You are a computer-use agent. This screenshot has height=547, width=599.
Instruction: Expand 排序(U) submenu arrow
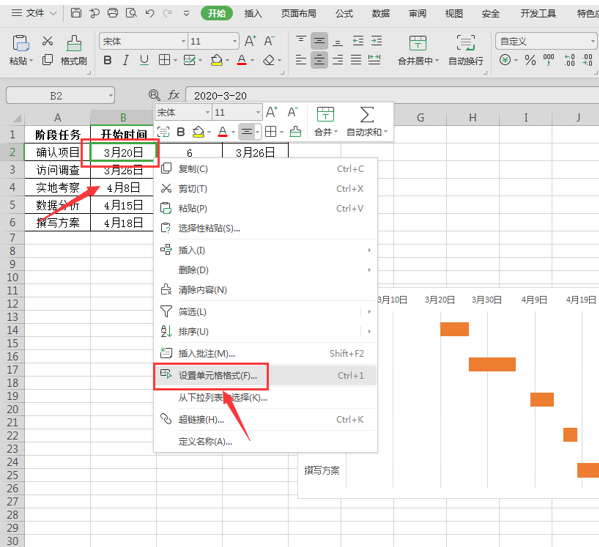[x=369, y=331]
